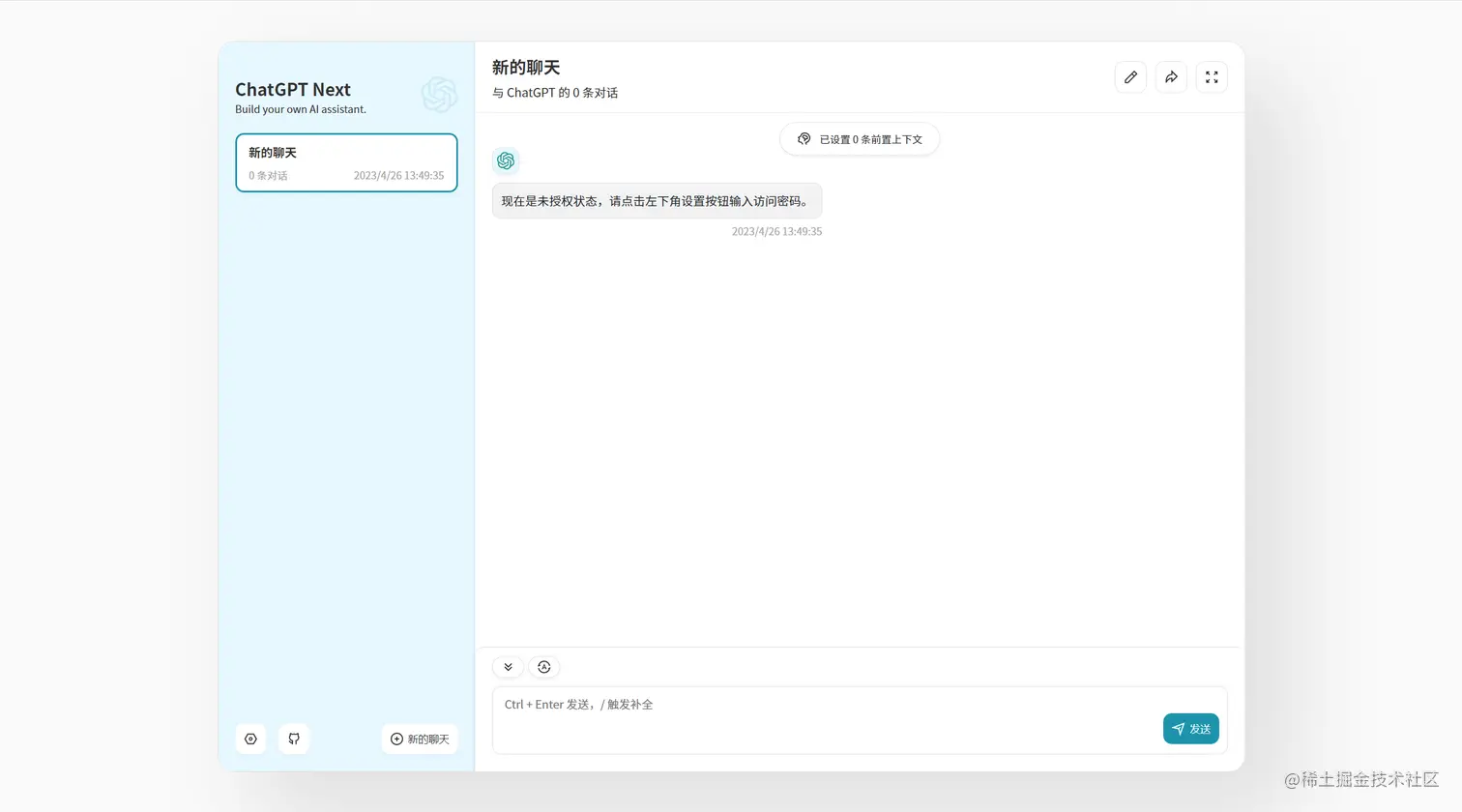Viewport: 1462px width, 812px height.
Task: Click the ChatGPT avatar above the message
Action: pyautogui.click(x=506, y=160)
